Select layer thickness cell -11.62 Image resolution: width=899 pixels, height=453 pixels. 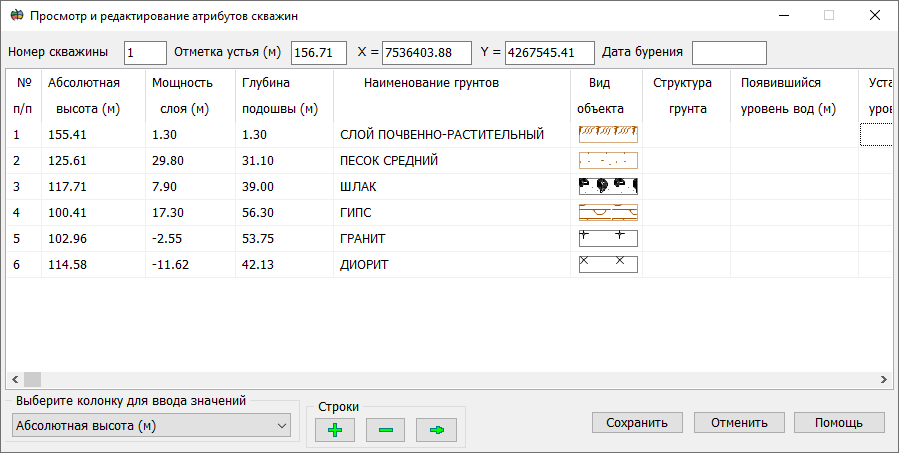(x=190, y=264)
